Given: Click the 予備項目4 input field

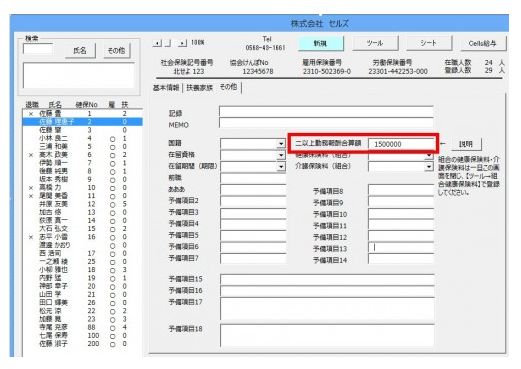Looking at the screenshot, I should [253, 224].
